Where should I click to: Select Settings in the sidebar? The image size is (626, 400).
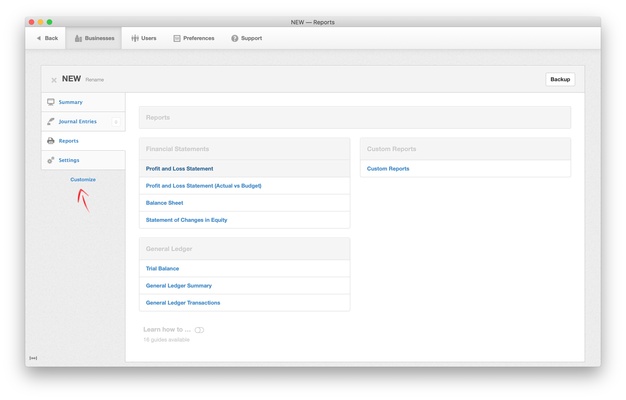(83, 160)
